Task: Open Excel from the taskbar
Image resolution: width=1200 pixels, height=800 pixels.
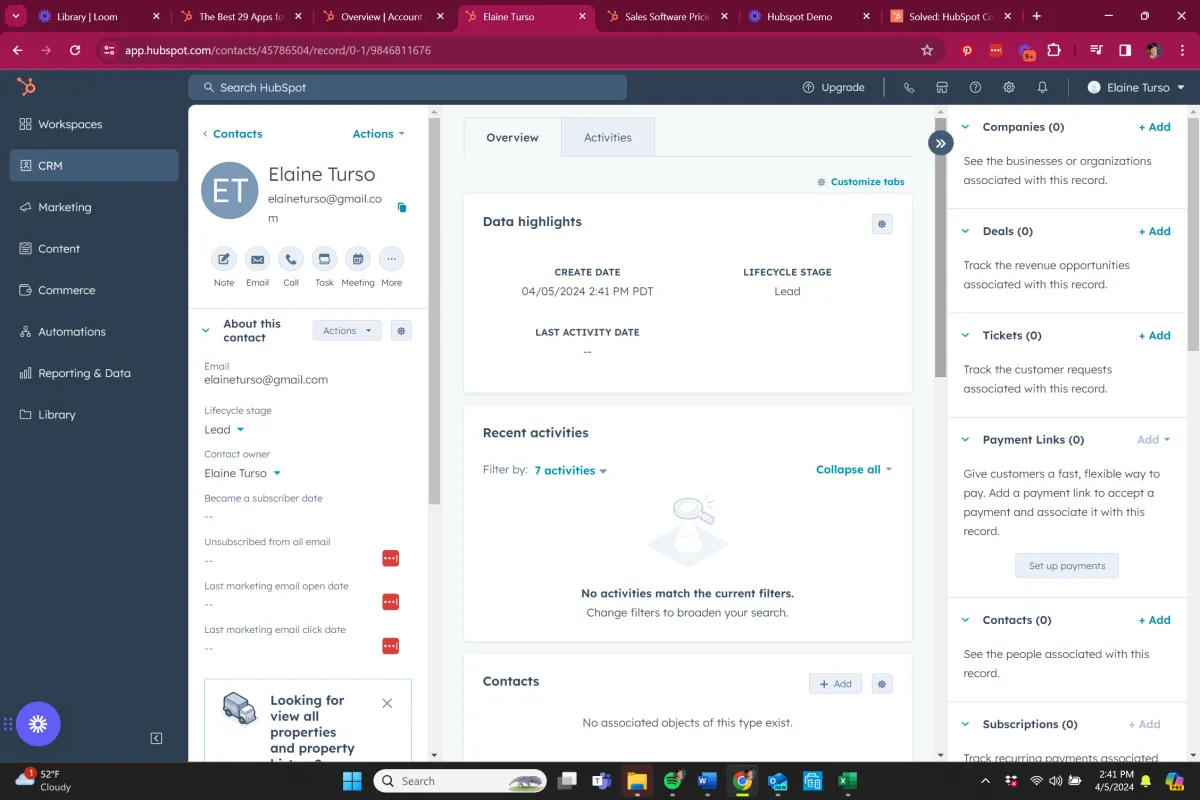Action: 847,781
